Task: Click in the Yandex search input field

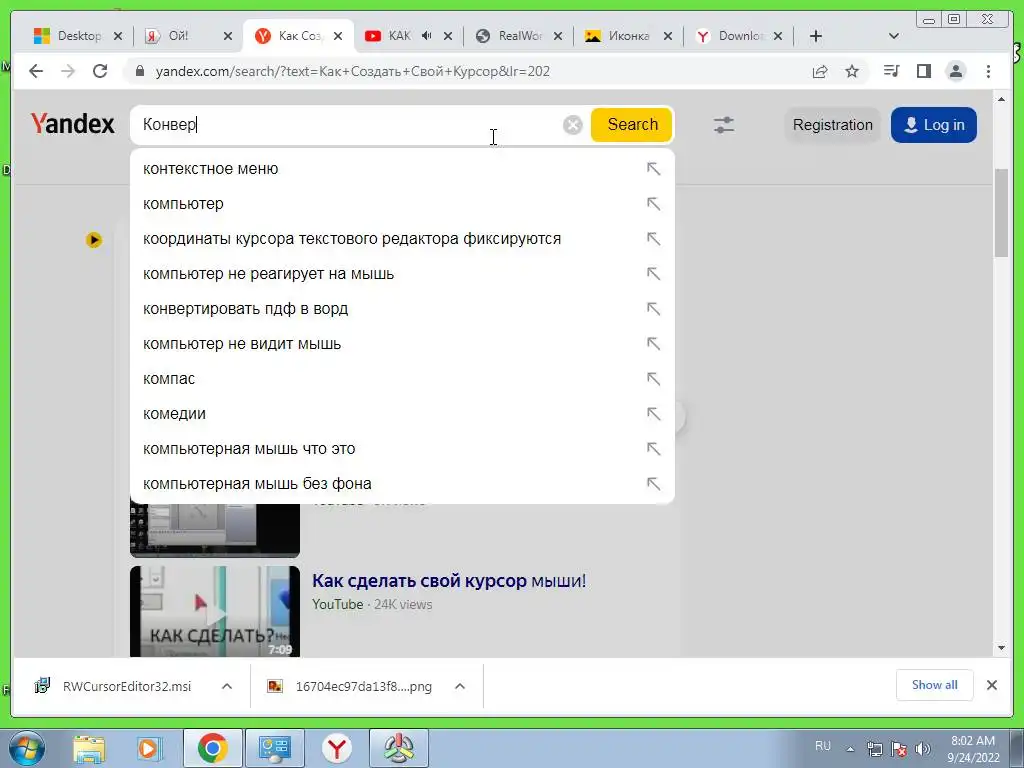Action: pos(346,125)
